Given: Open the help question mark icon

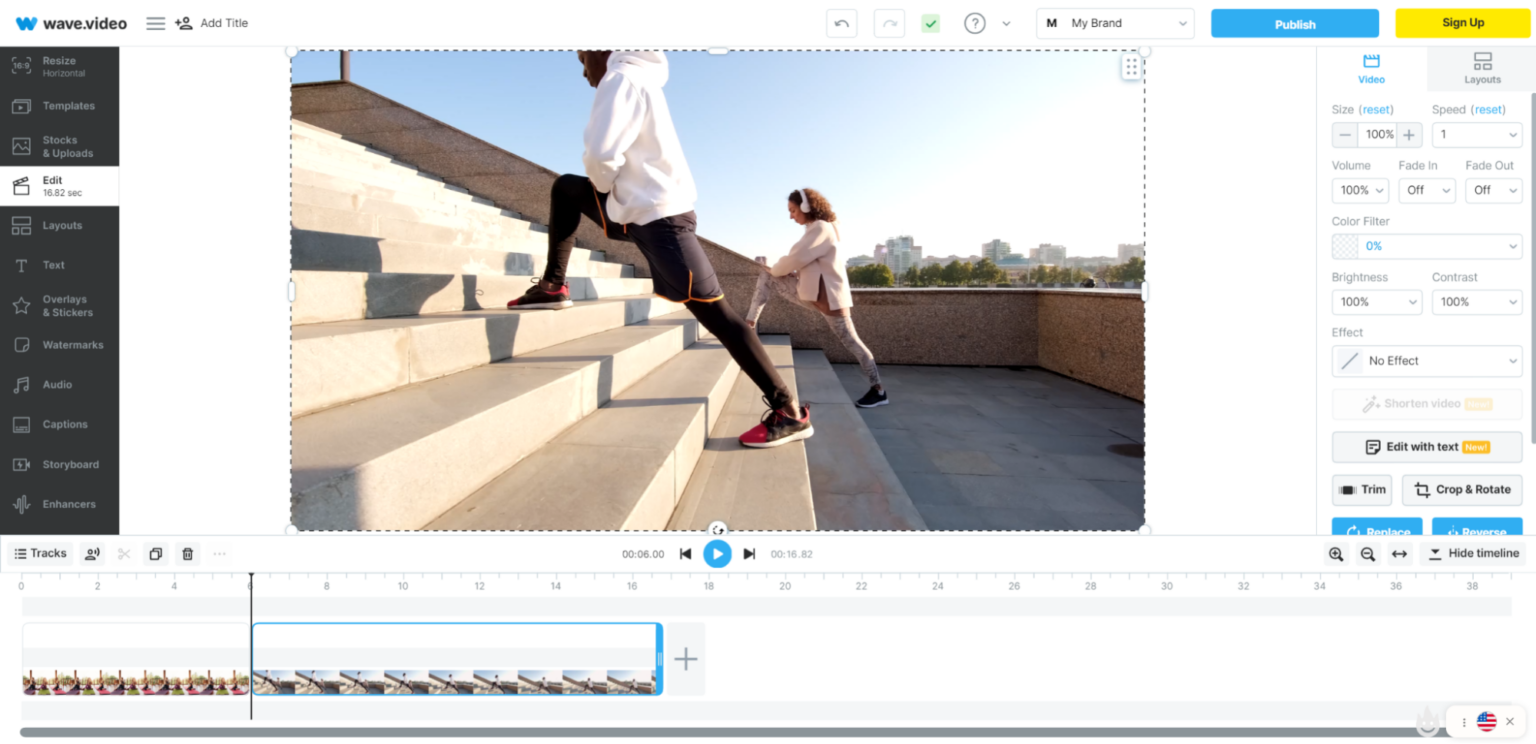Looking at the screenshot, I should tap(974, 23).
